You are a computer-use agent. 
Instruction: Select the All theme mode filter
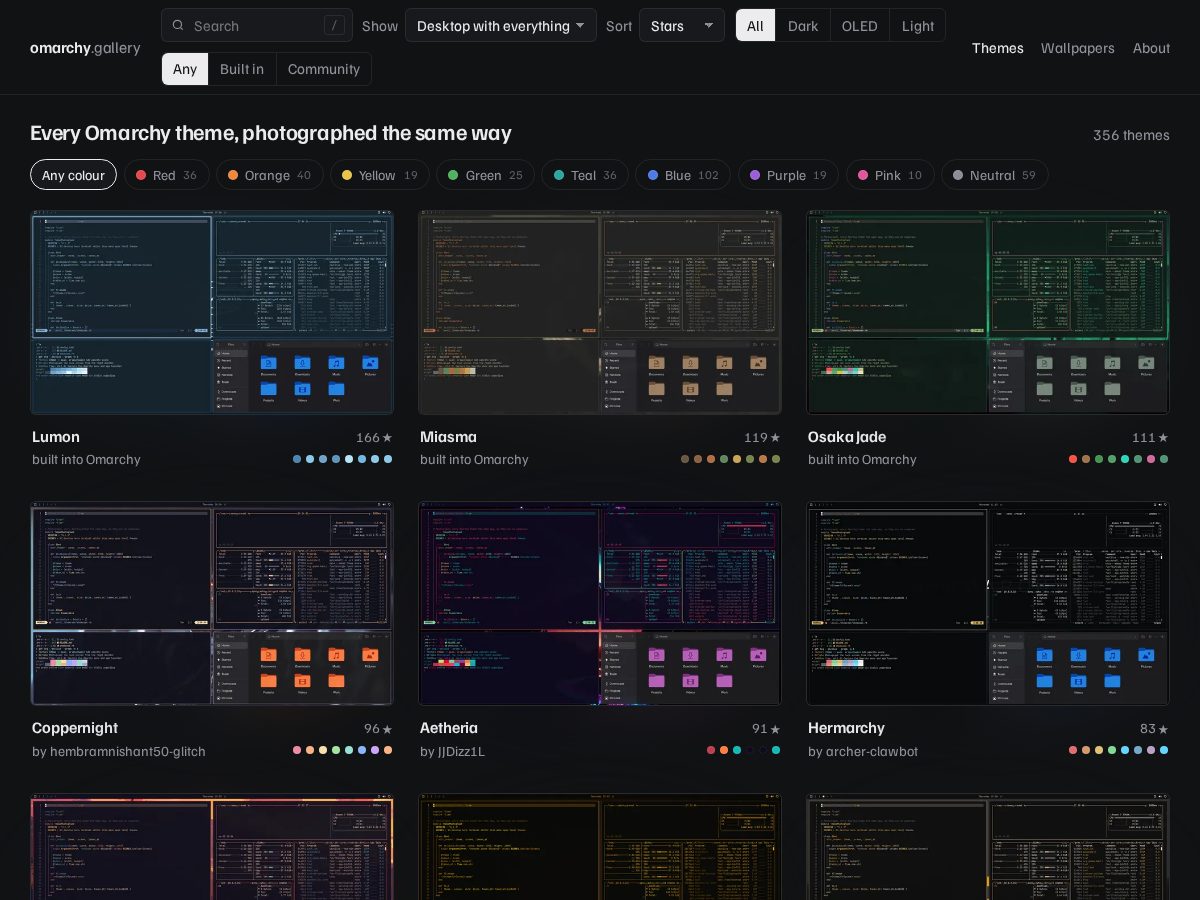click(755, 26)
